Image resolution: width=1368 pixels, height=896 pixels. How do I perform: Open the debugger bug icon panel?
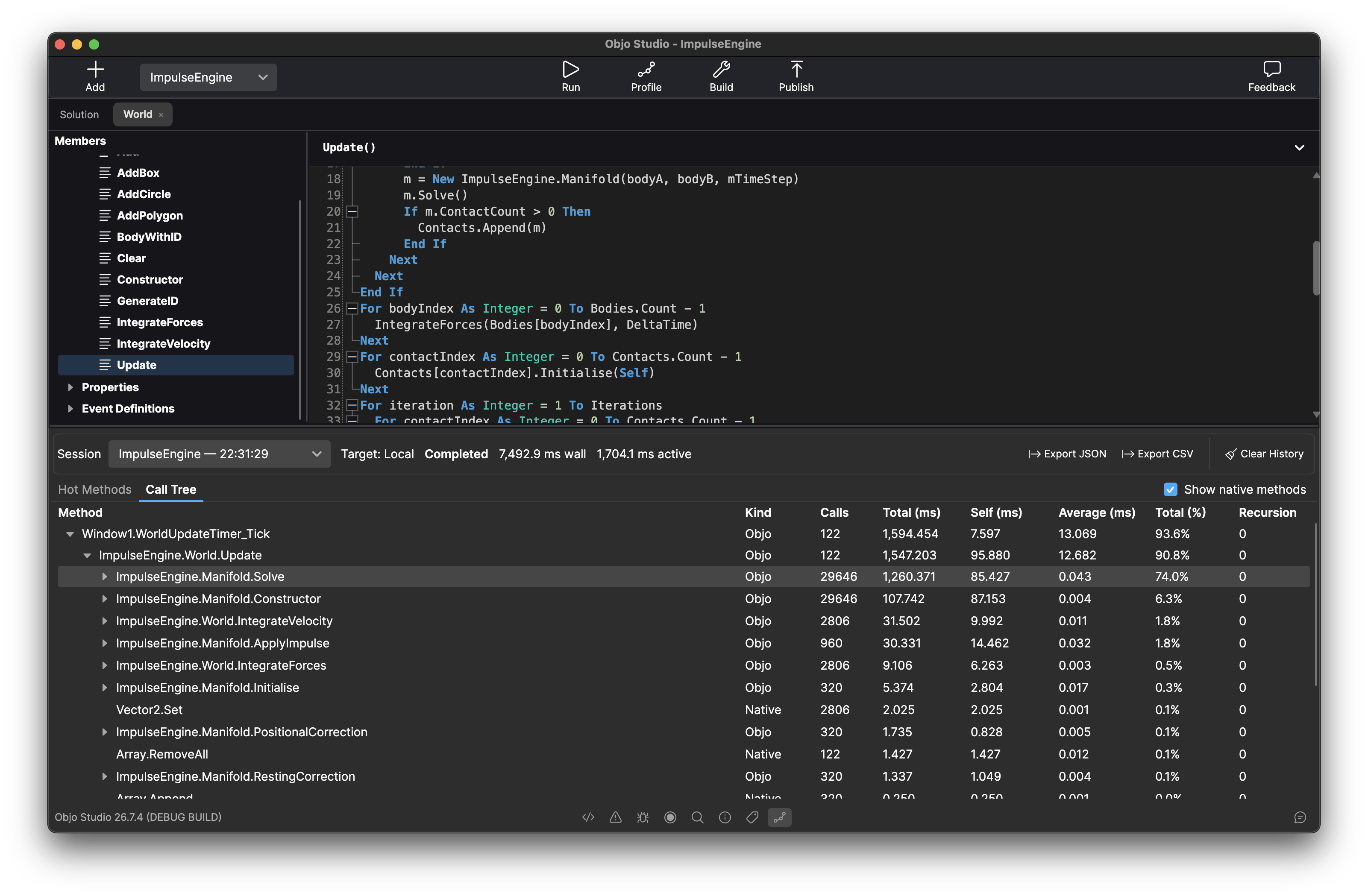(x=643, y=817)
